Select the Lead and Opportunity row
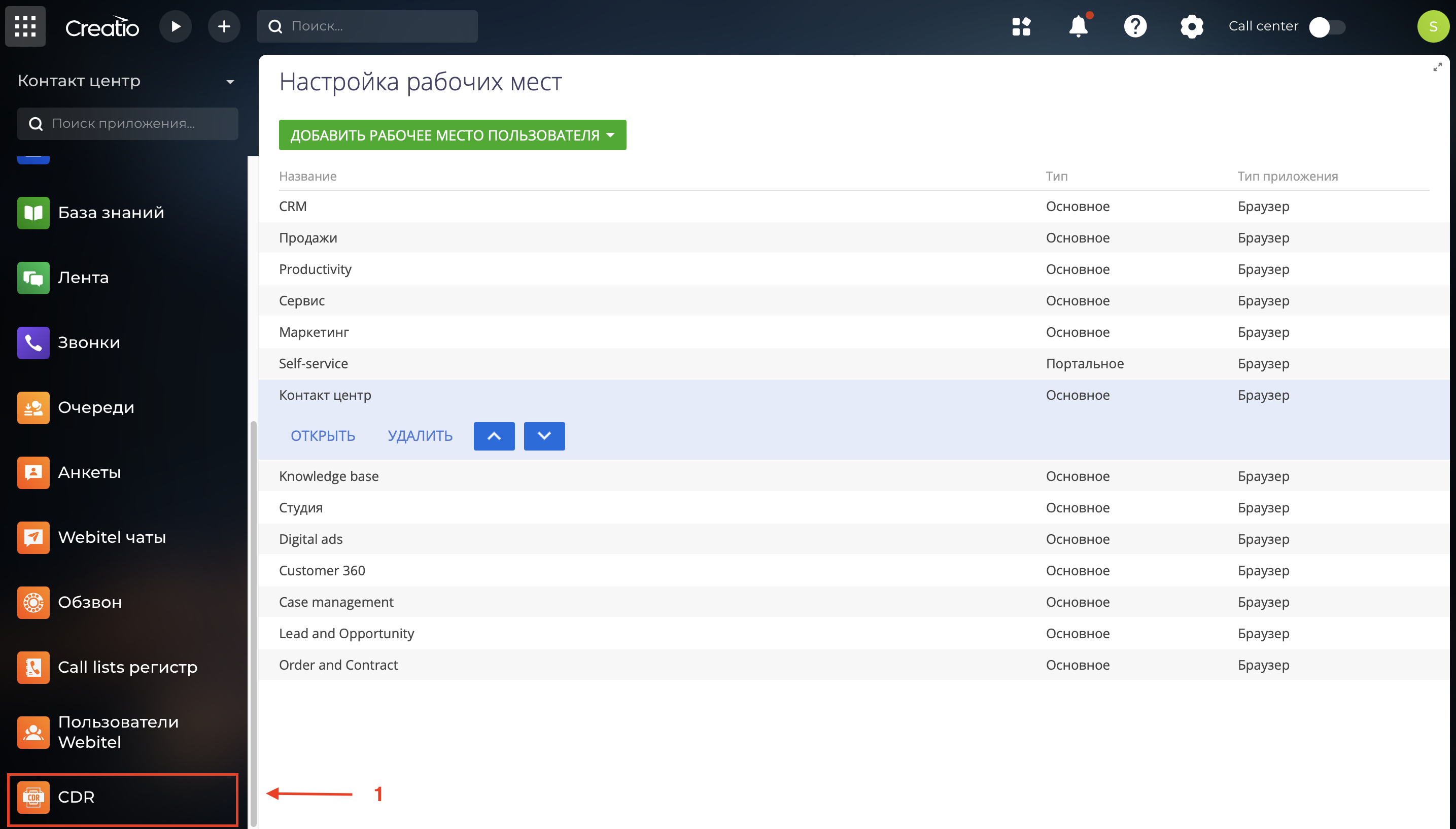This screenshot has width=1456, height=829. click(x=854, y=633)
